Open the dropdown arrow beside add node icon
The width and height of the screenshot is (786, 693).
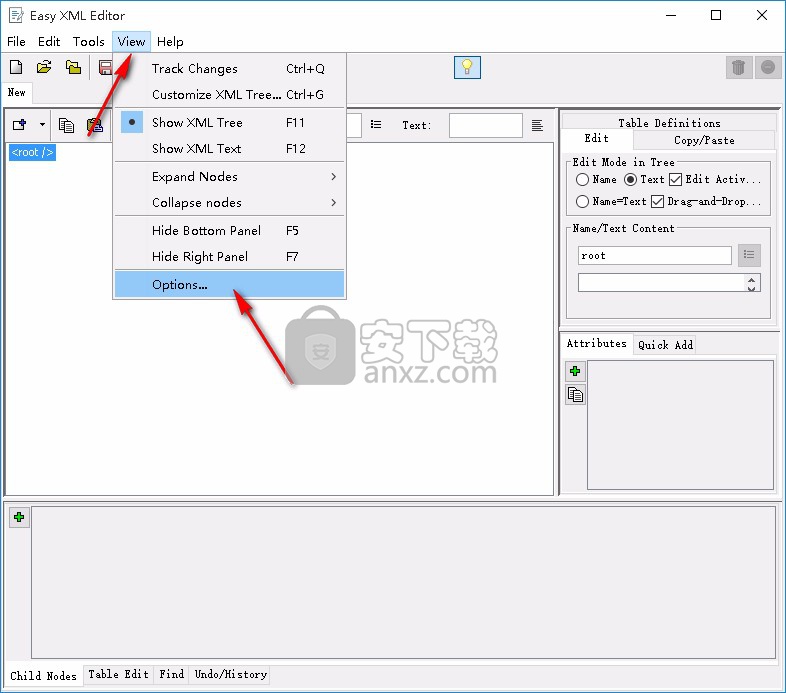pyautogui.click(x=42, y=125)
